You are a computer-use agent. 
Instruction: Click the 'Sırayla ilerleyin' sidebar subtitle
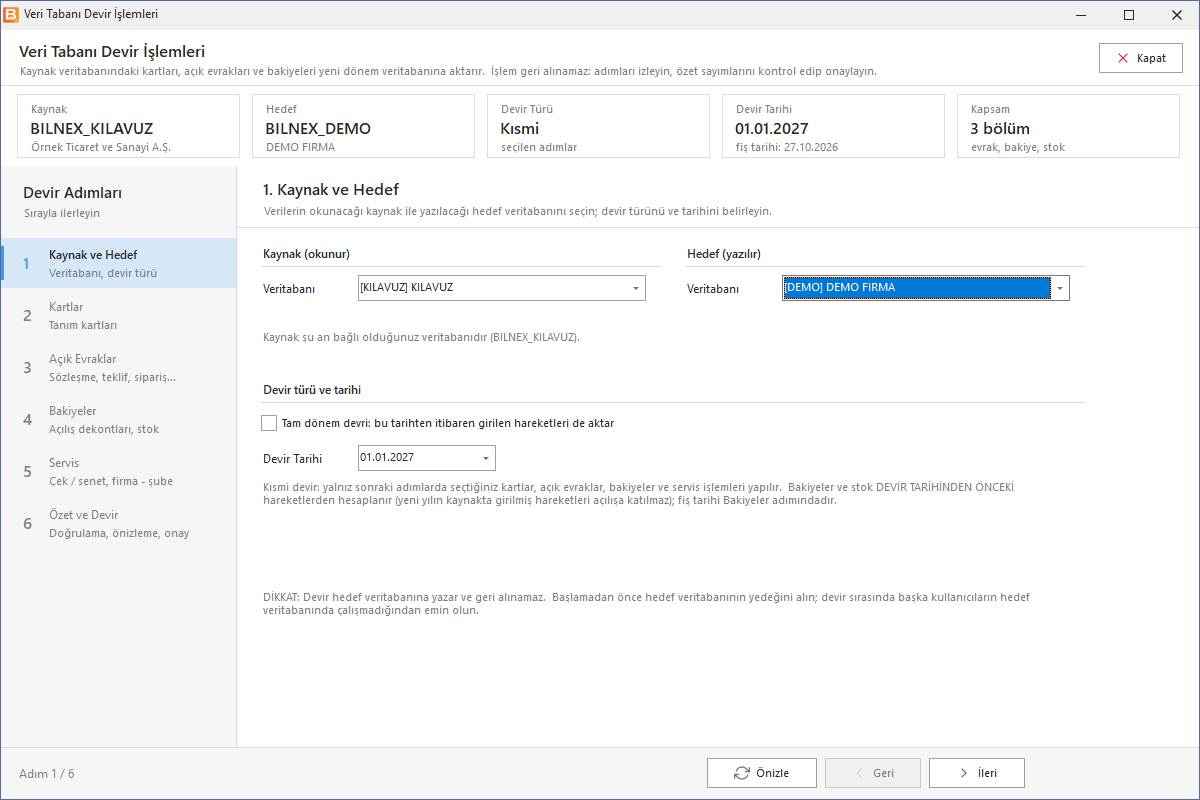tap(62, 213)
